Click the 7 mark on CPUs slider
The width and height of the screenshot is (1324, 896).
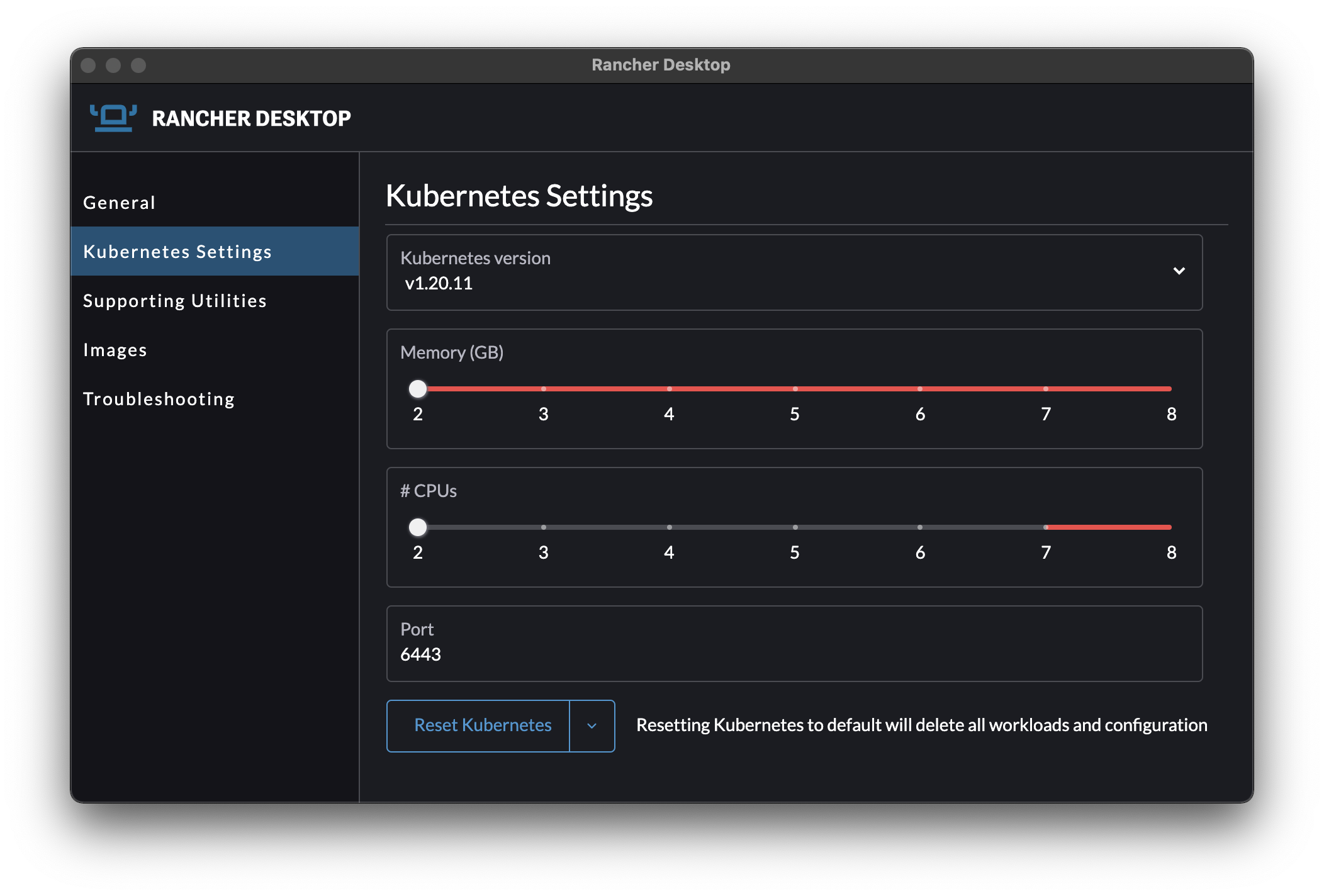(x=1045, y=528)
